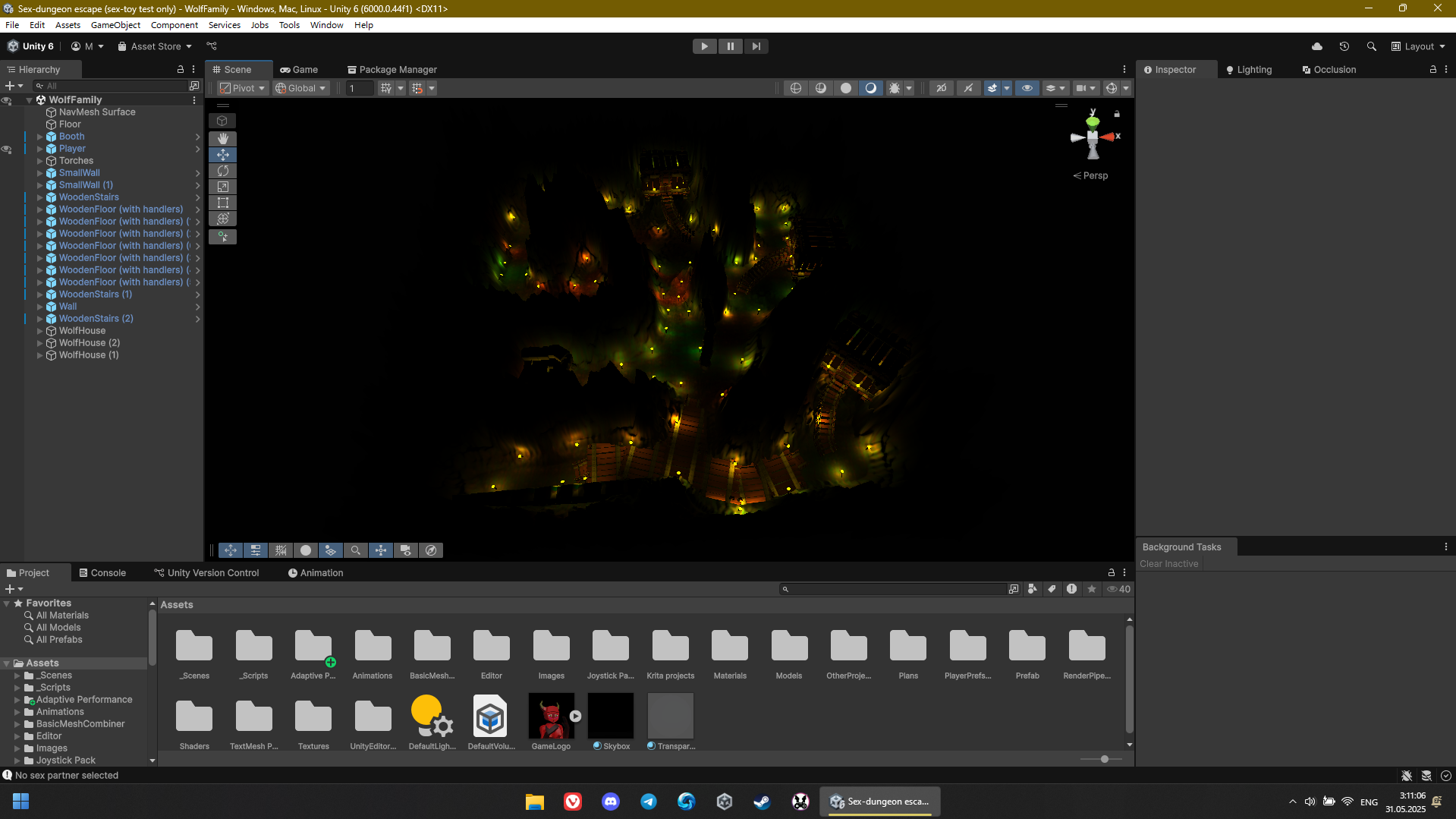Select the Move tool in Scene toolbar
Viewport: 1456px width, 819px height.
[x=222, y=155]
